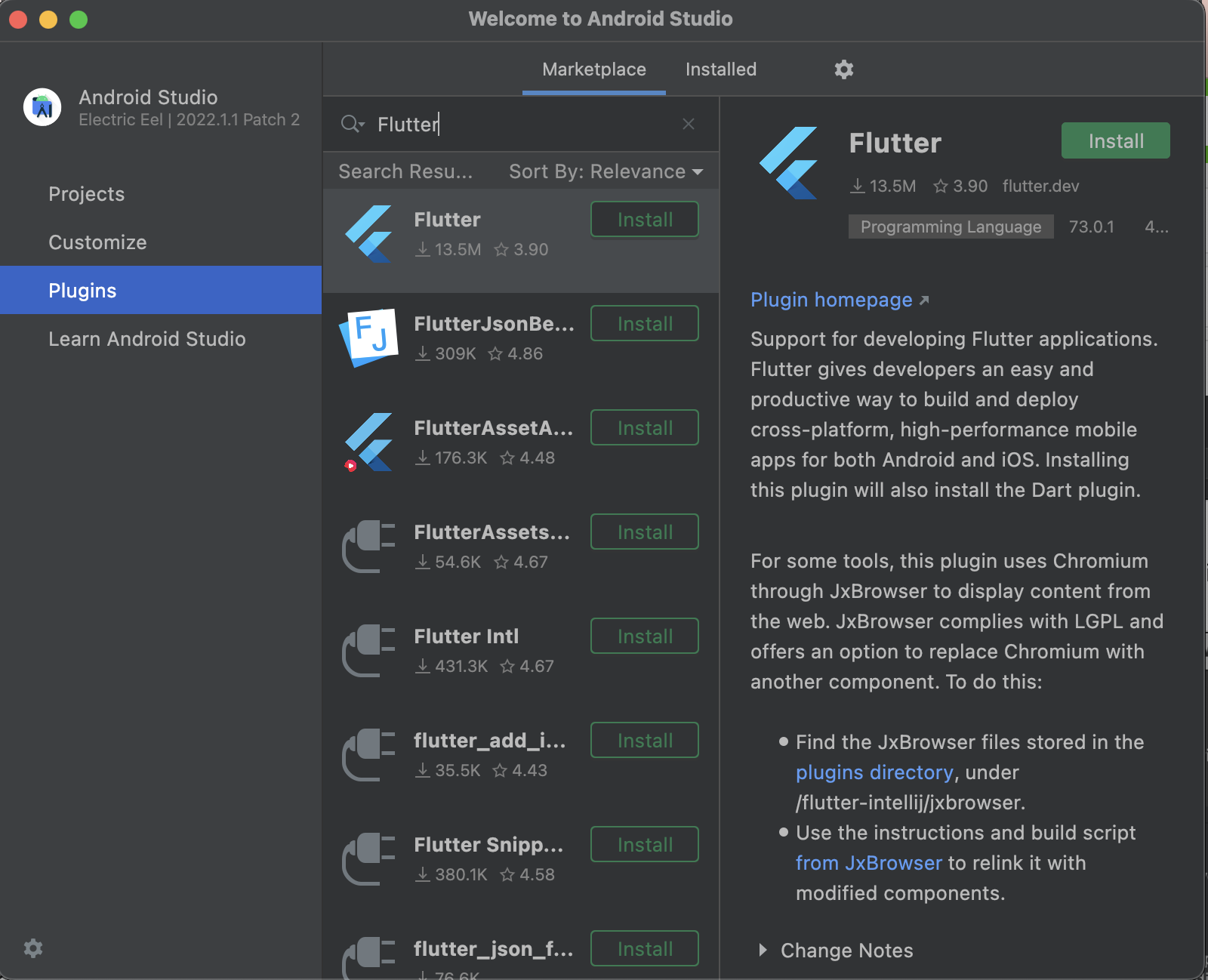
Task: Install the FlutterJsonBe... plugin
Action: coord(645,324)
